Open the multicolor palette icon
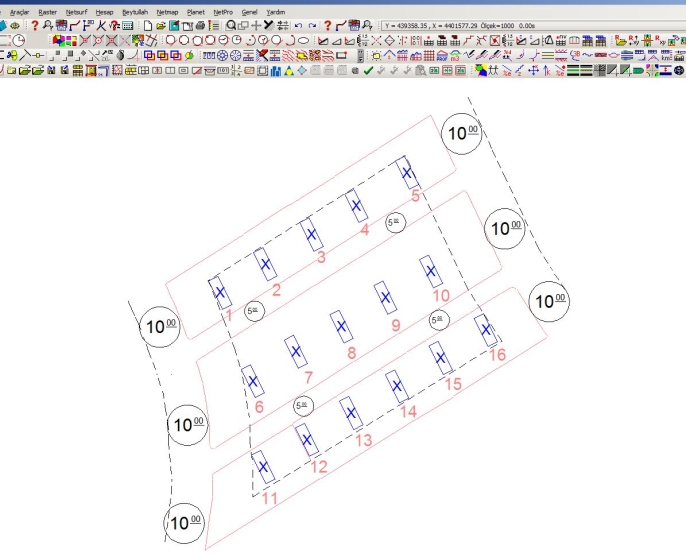The height and width of the screenshot is (557, 686). tap(59, 40)
